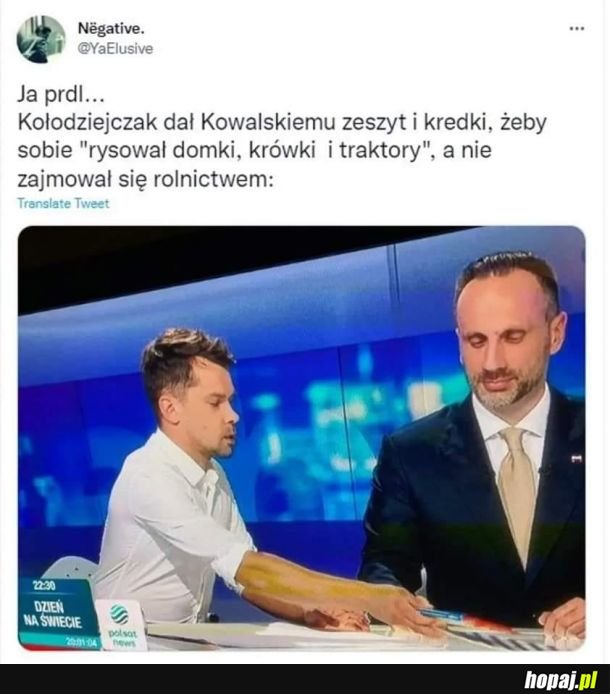Click the Translate Tweet link
Screen dimensions: 610x694
point(63,203)
